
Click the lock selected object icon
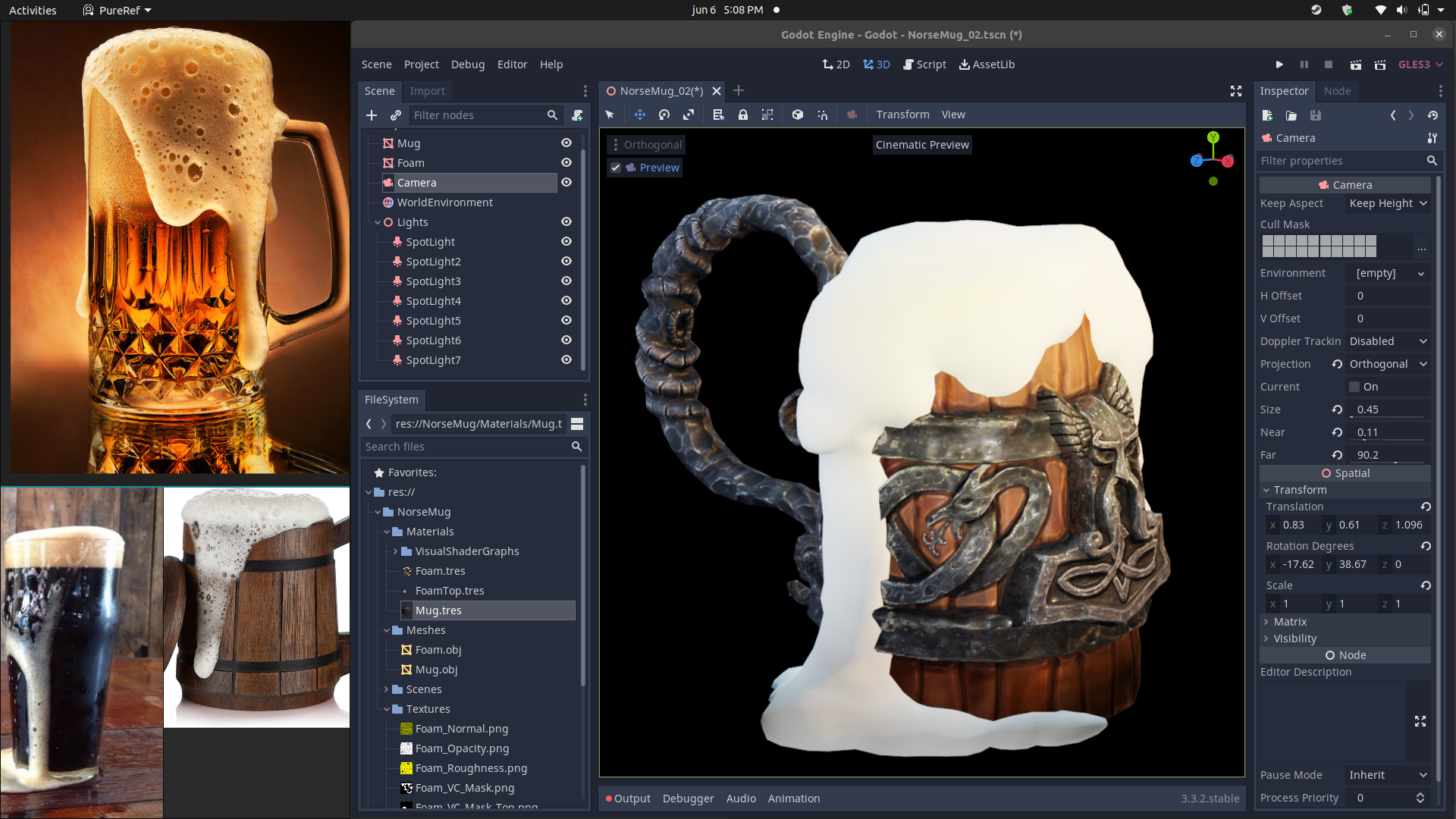click(743, 115)
